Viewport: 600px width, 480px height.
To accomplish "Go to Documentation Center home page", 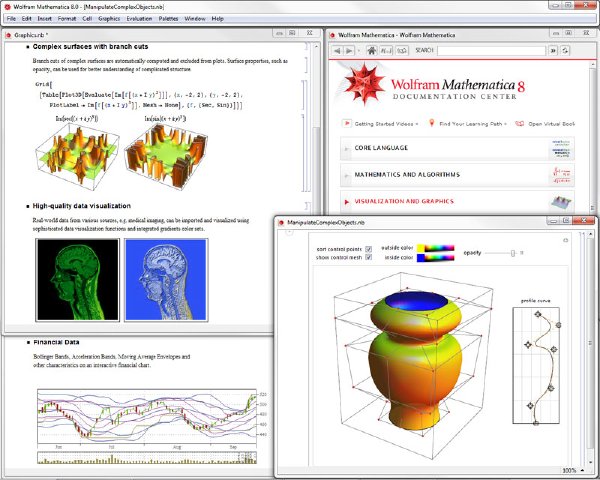I will [x=371, y=51].
